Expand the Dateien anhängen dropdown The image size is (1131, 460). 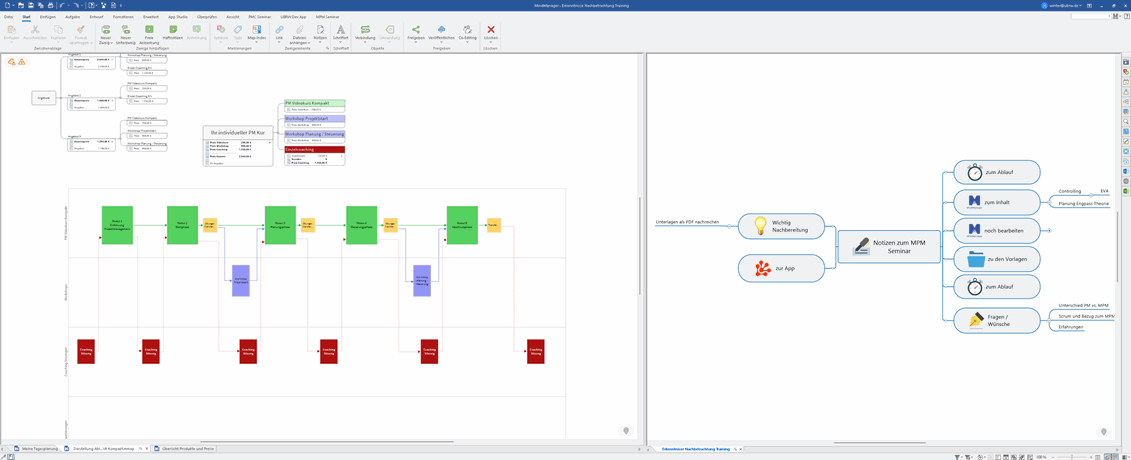coord(299,38)
